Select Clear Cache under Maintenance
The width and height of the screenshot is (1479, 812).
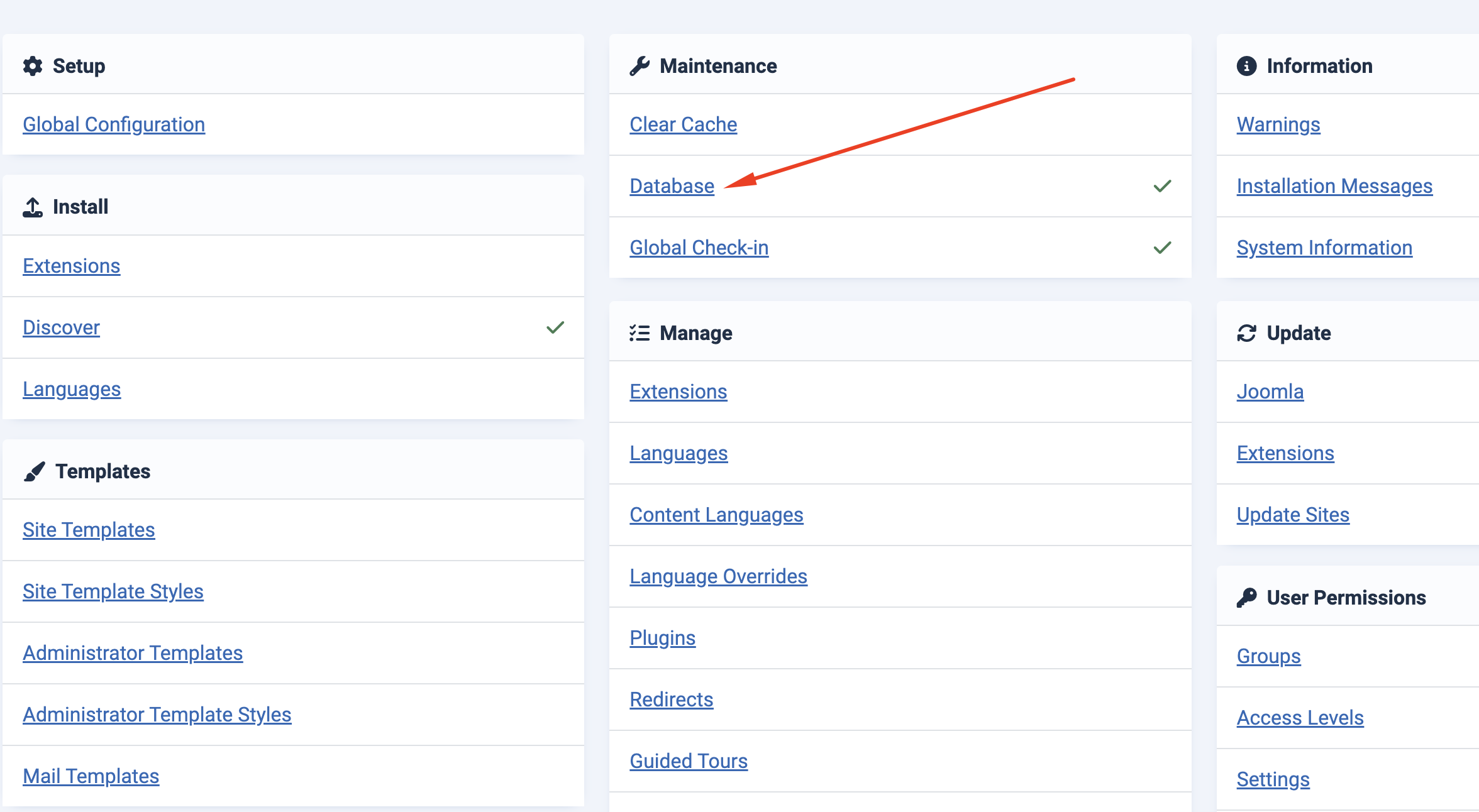coord(683,124)
